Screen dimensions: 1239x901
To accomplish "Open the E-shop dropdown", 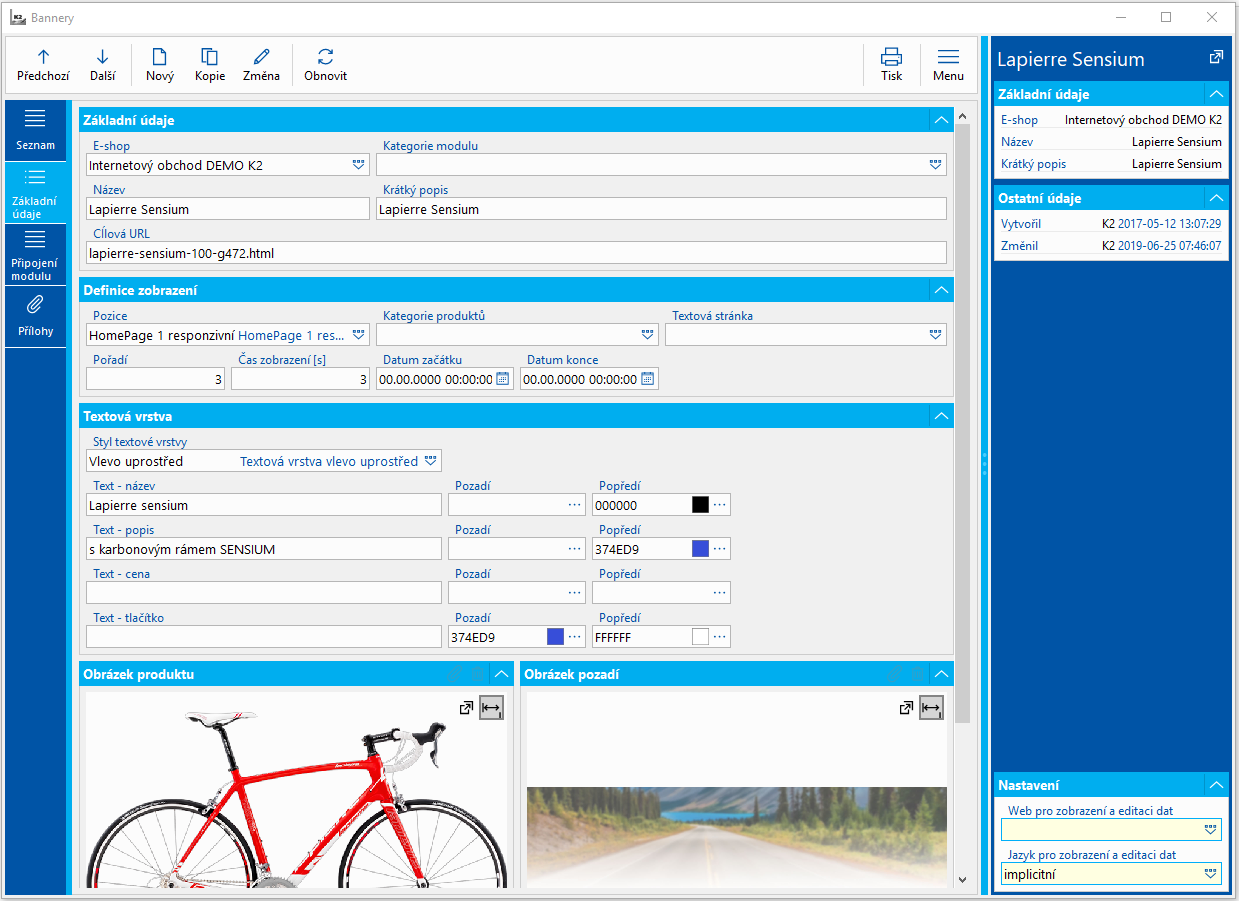I will [x=359, y=165].
